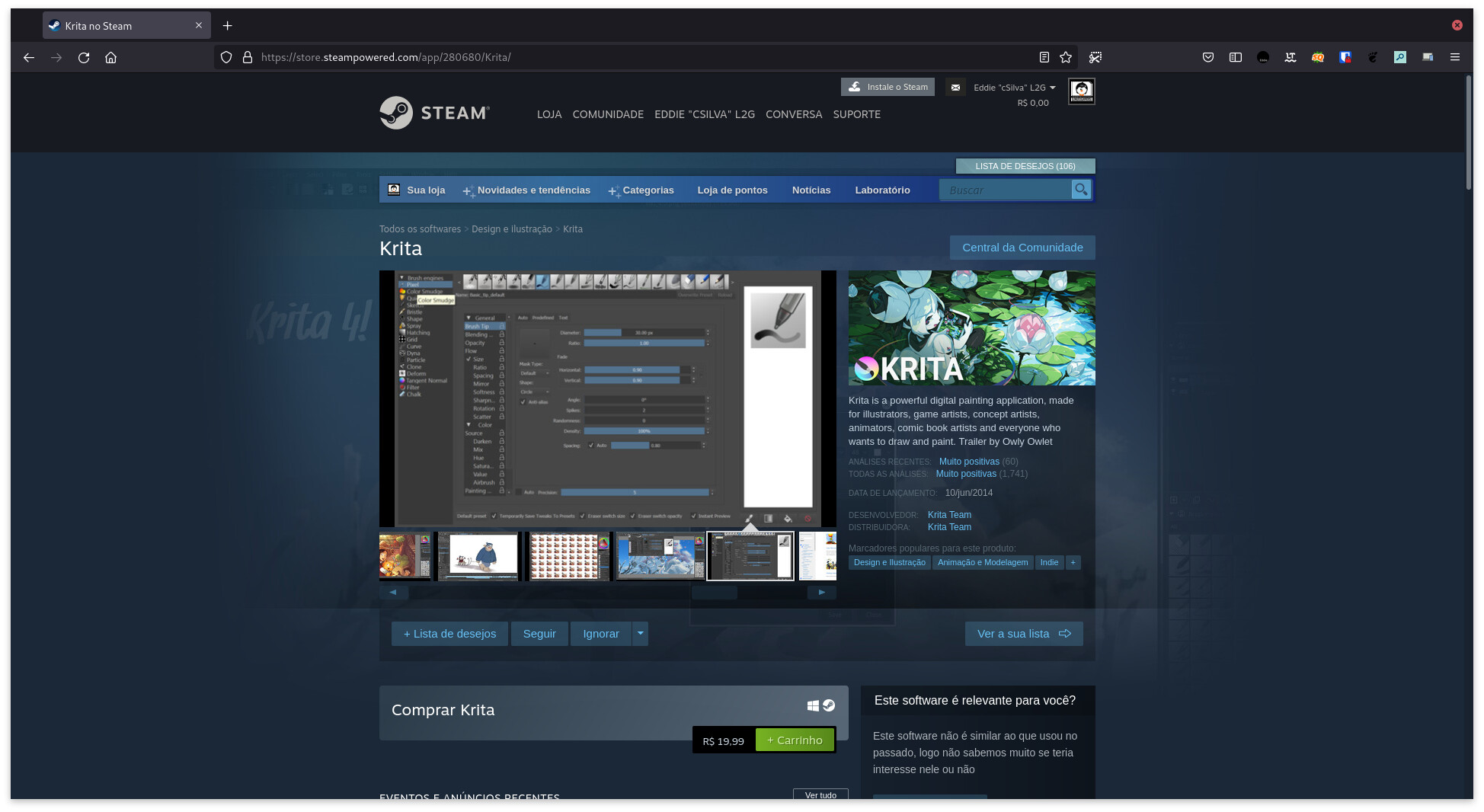Open the Bitwarden shield extension

click(x=1345, y=57)
